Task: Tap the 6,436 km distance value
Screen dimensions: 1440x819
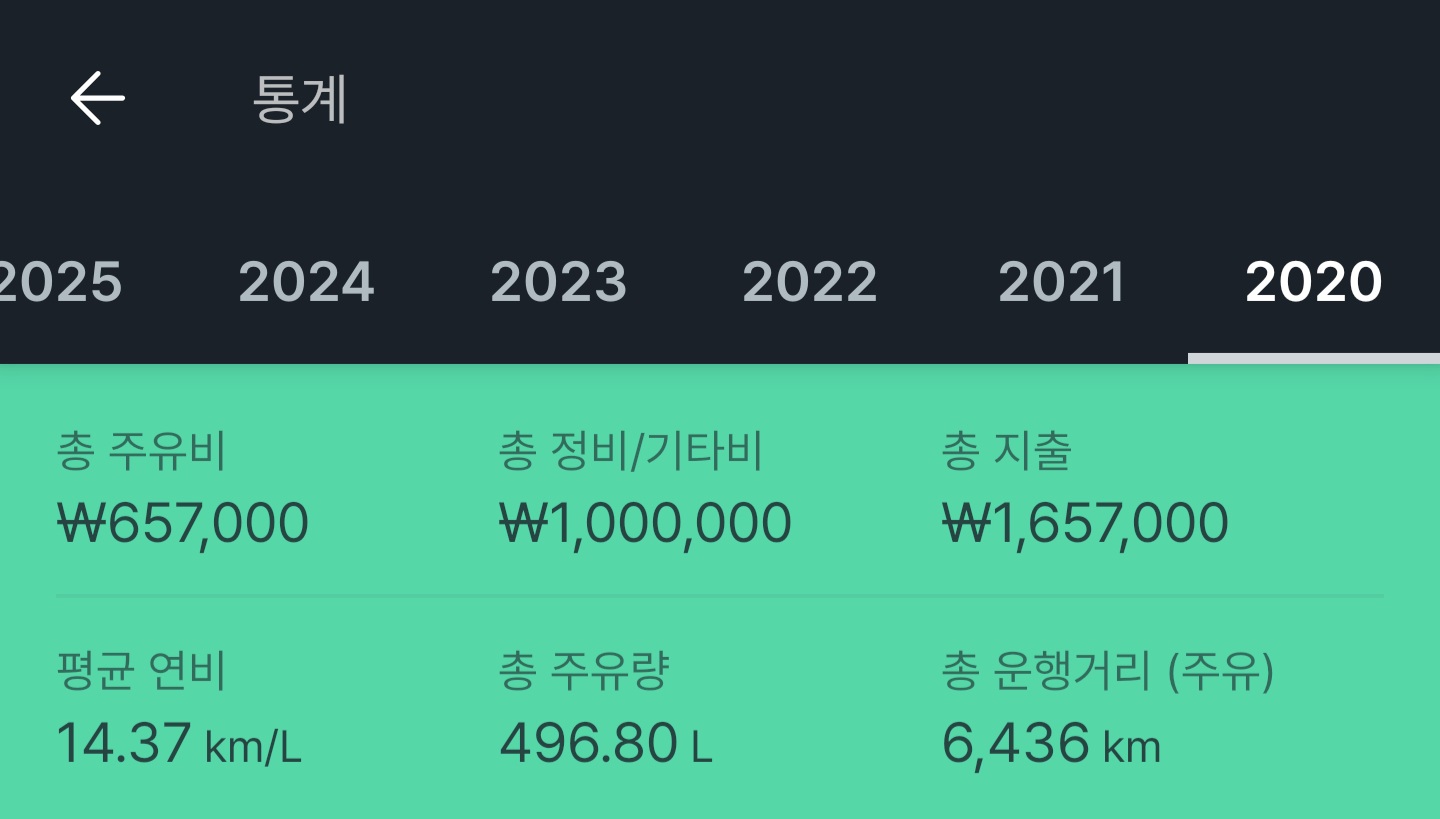Action: [x=1051, y=744]
